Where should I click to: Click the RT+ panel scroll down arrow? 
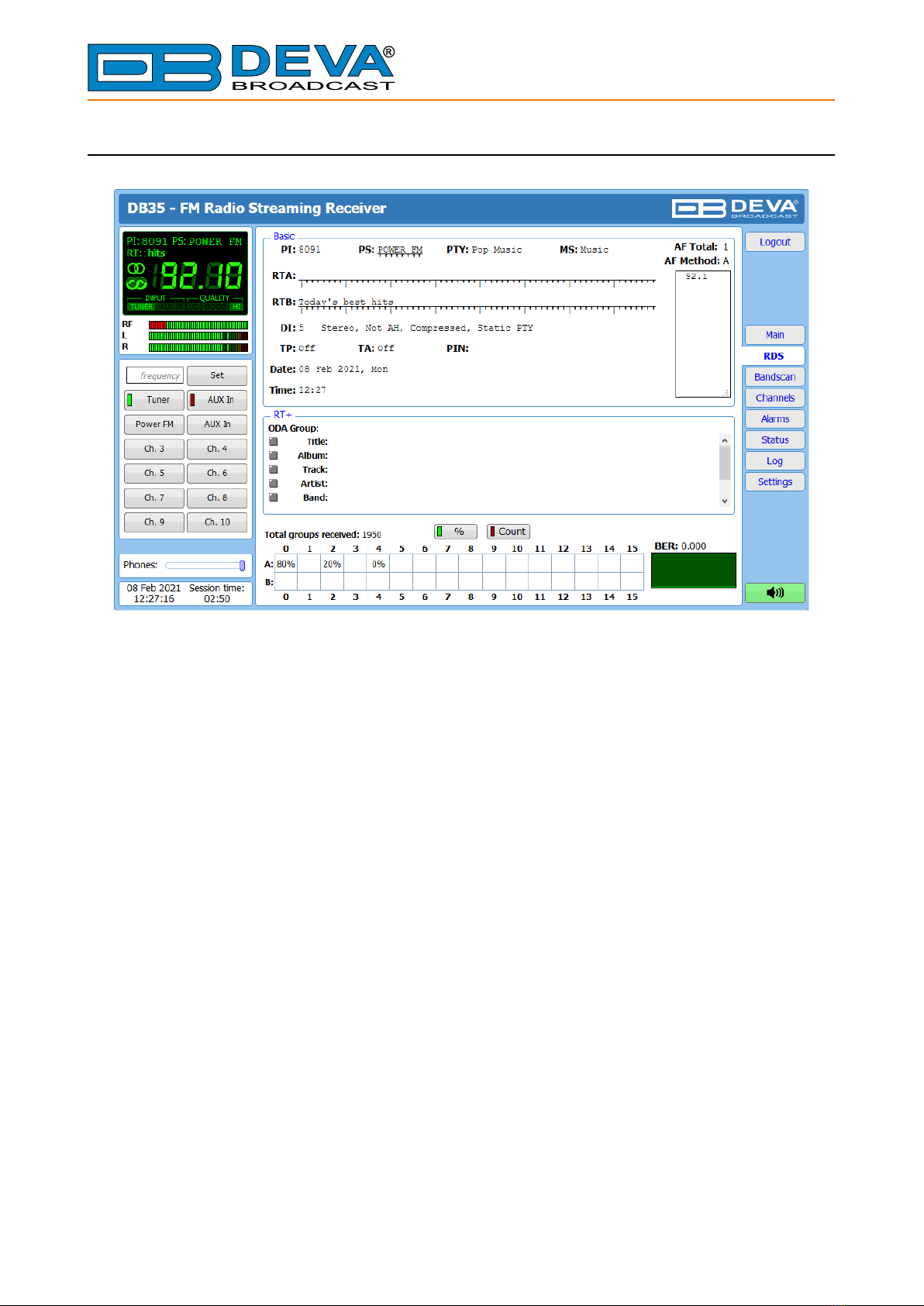click(725, 501)
